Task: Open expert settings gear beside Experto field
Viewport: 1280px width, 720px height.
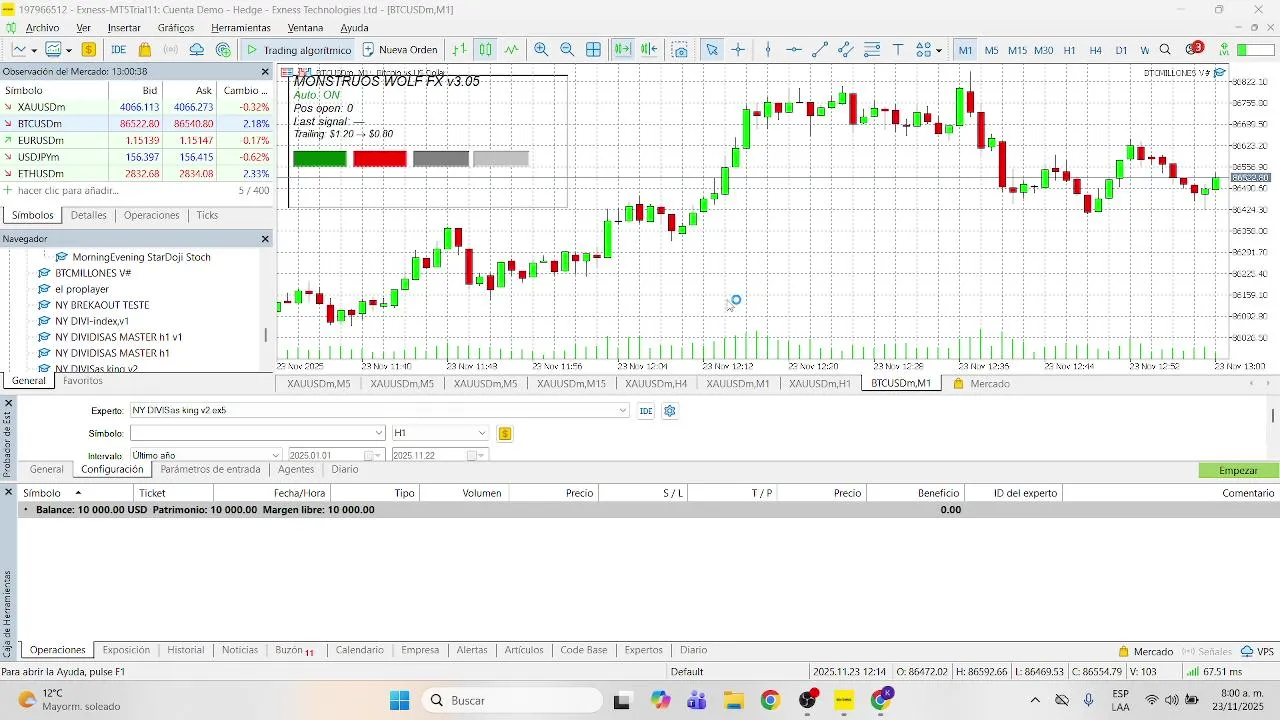Action: pos(670,411)
